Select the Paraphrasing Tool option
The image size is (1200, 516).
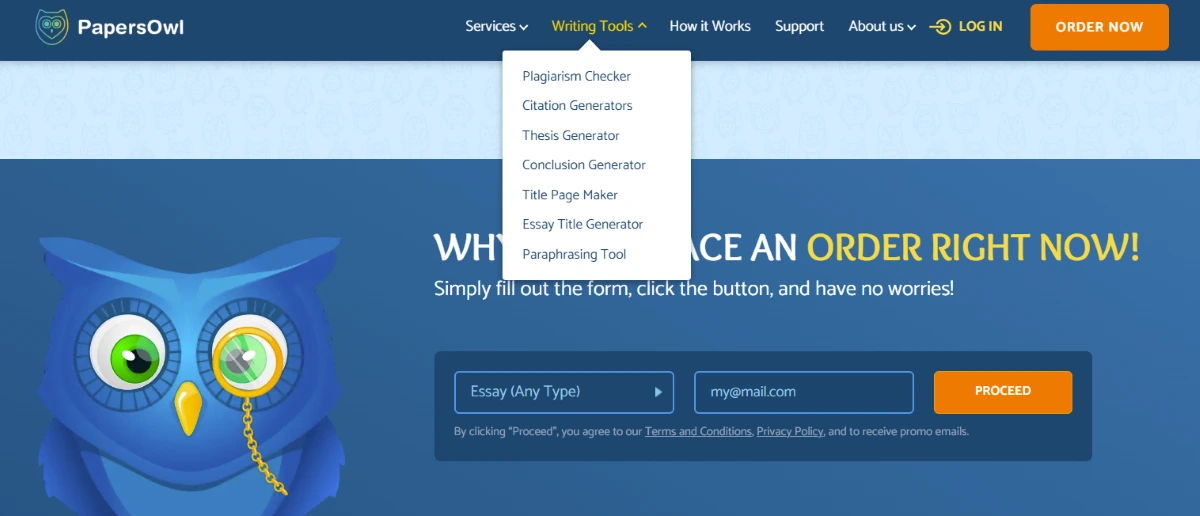coord(573,254)
